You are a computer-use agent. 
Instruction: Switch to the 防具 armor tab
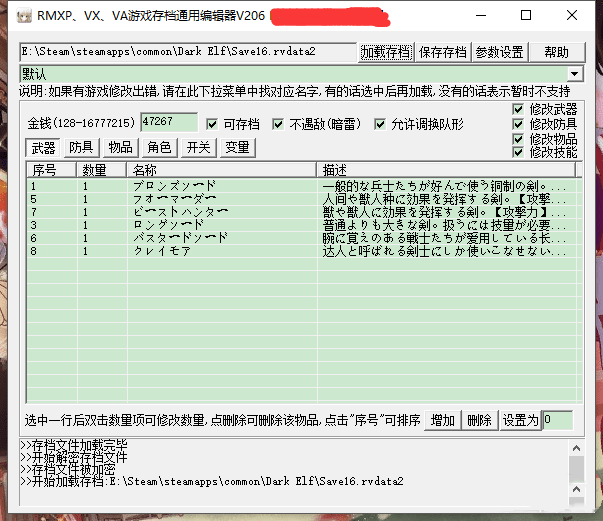click(81, 147)
